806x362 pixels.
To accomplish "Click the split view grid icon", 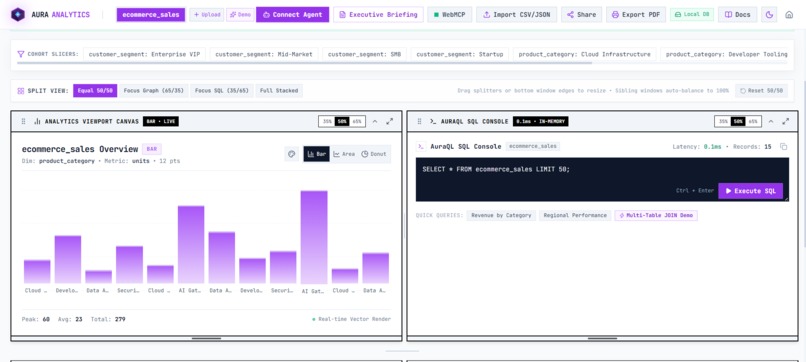I will (21, 90).
